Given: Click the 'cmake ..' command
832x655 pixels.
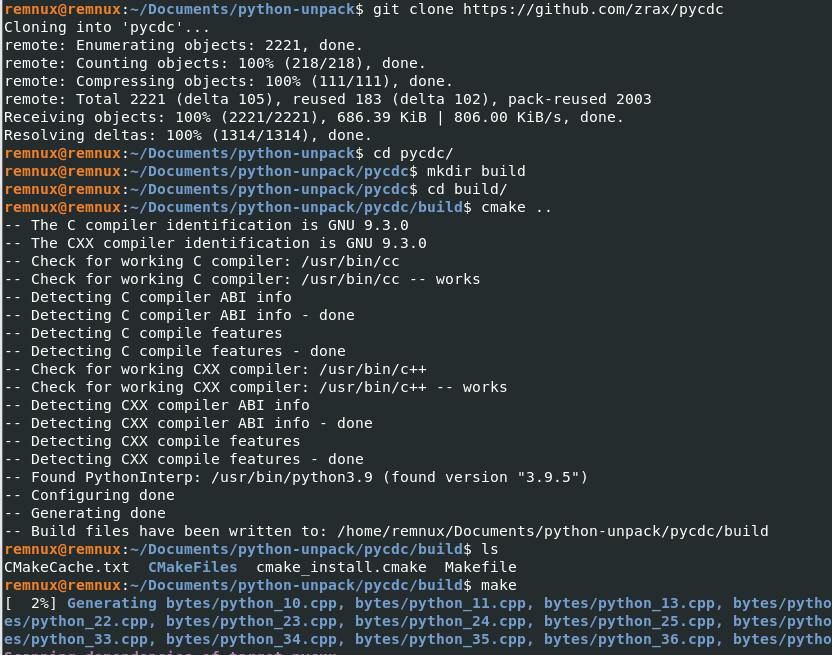Looking at the screenshot, I should click(516, 208).
